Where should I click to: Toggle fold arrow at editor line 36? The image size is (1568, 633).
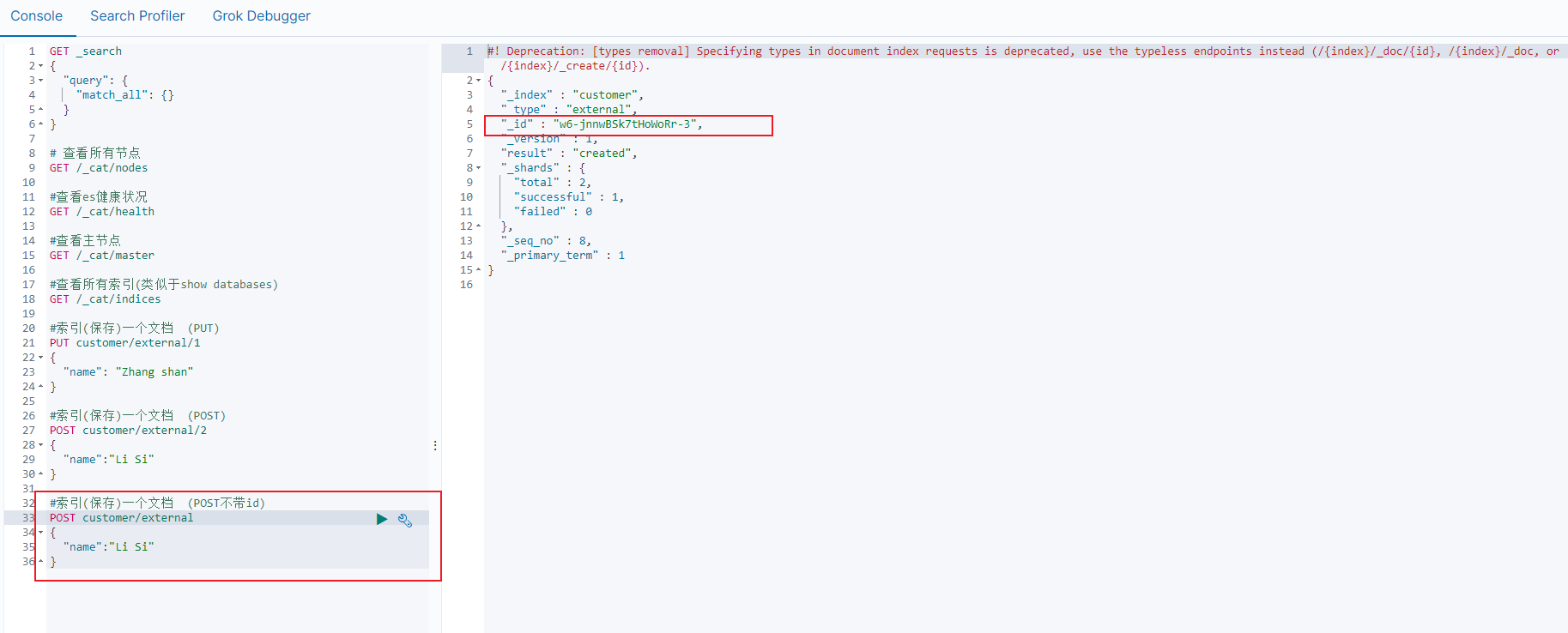tap(40, 562)
